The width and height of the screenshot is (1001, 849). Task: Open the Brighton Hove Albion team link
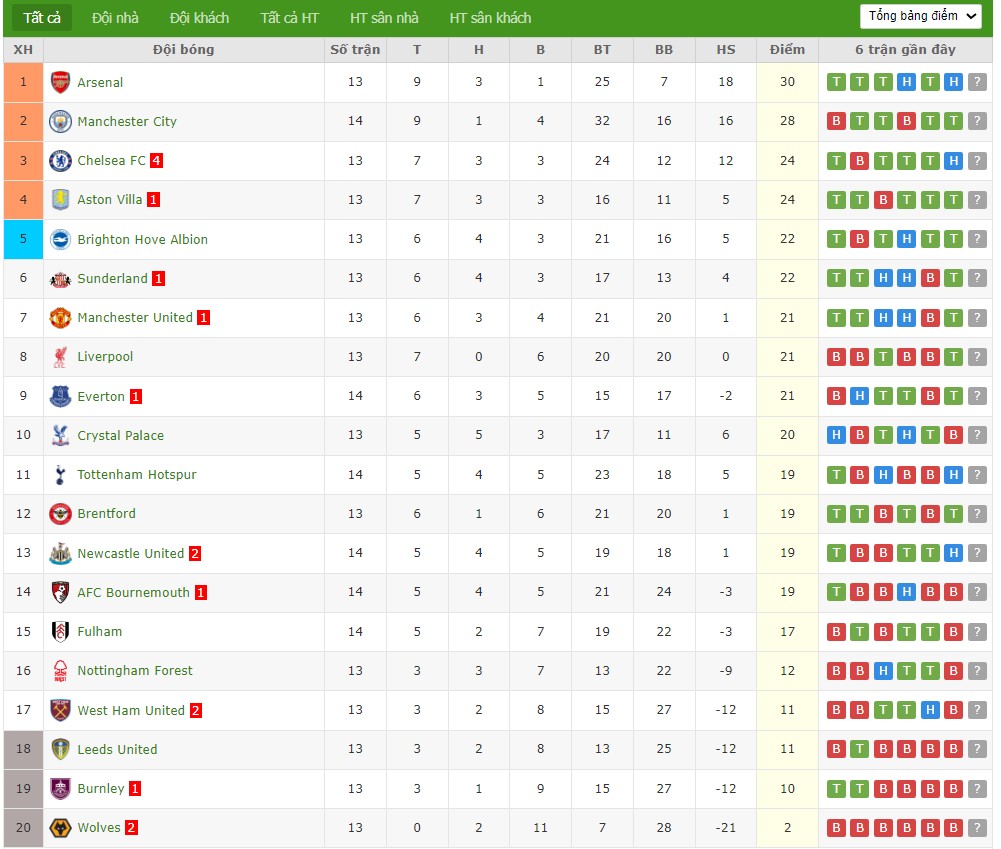142,240
